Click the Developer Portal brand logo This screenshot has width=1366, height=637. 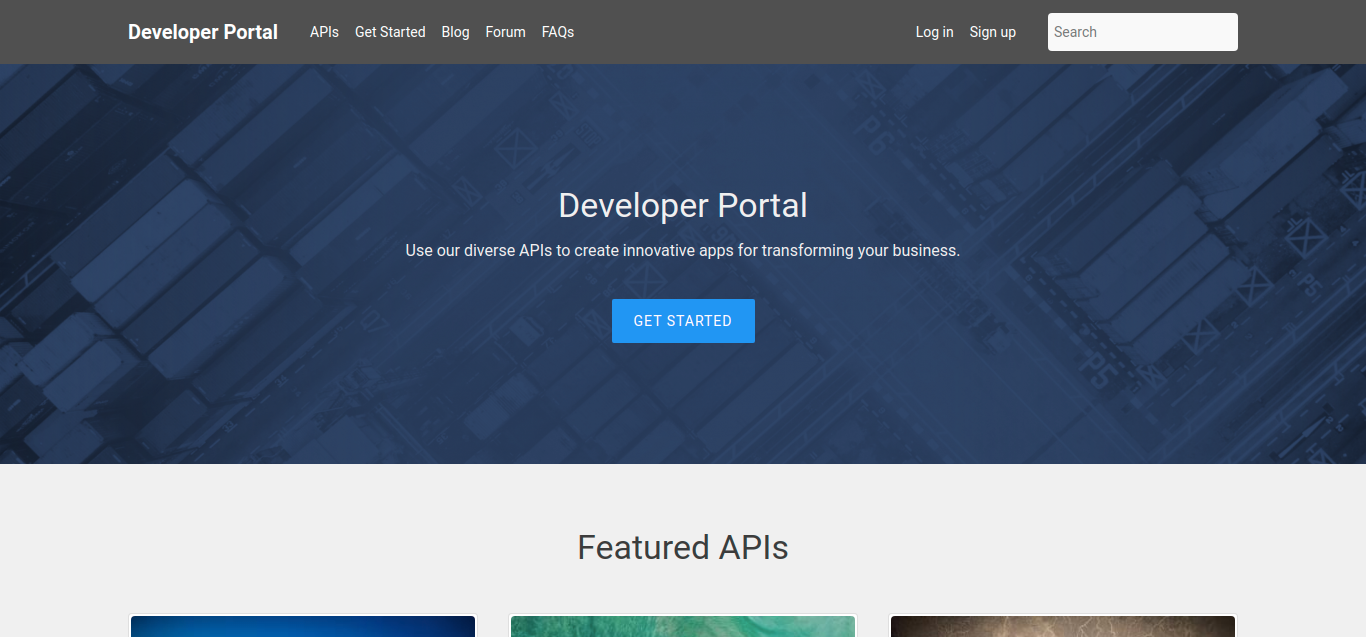202,31
